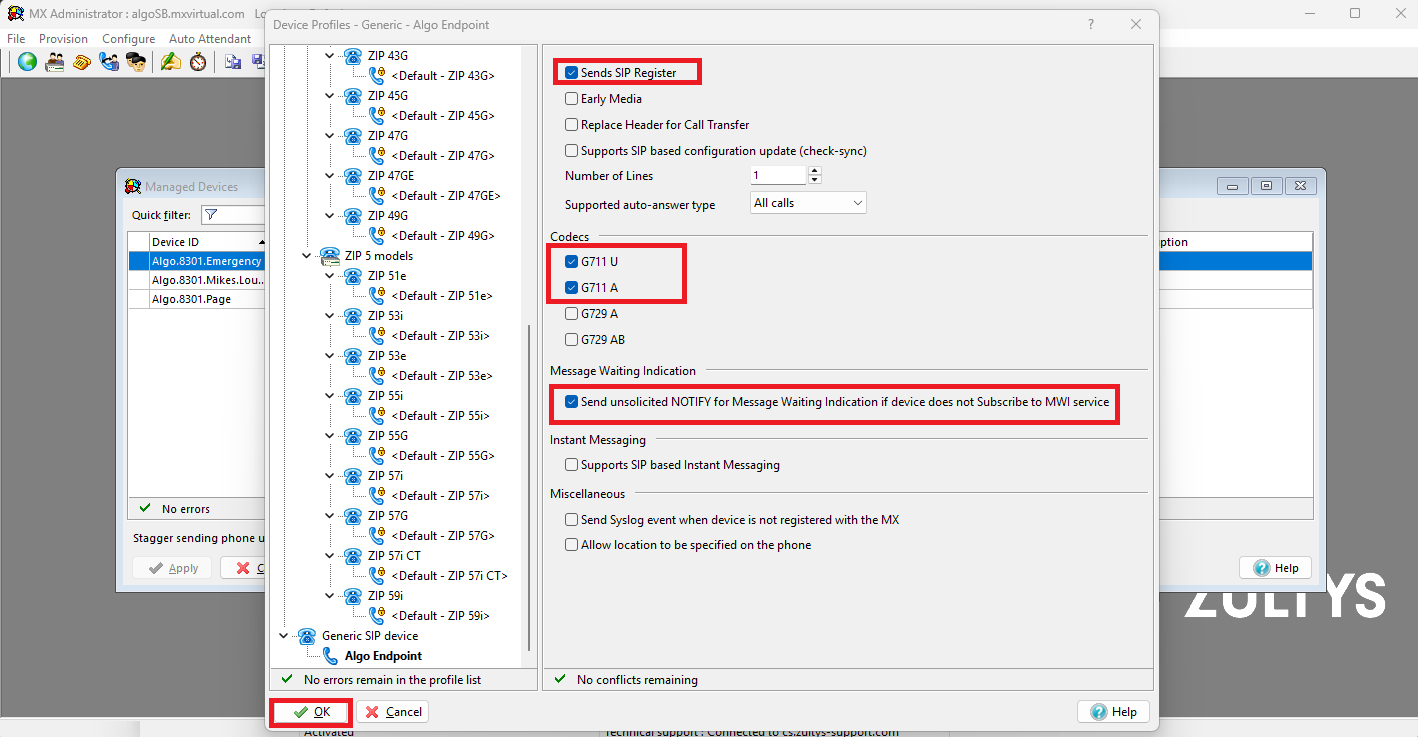
Task: Click the Help button in Device Profiles dialog
Action: [1113, 712]
